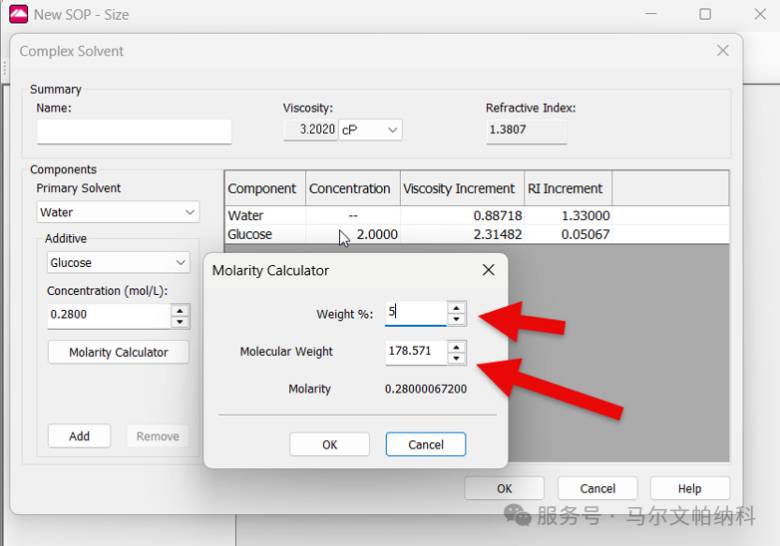
Task: Close the Complex Solvent dialog
Action: (x=723, y=51)
